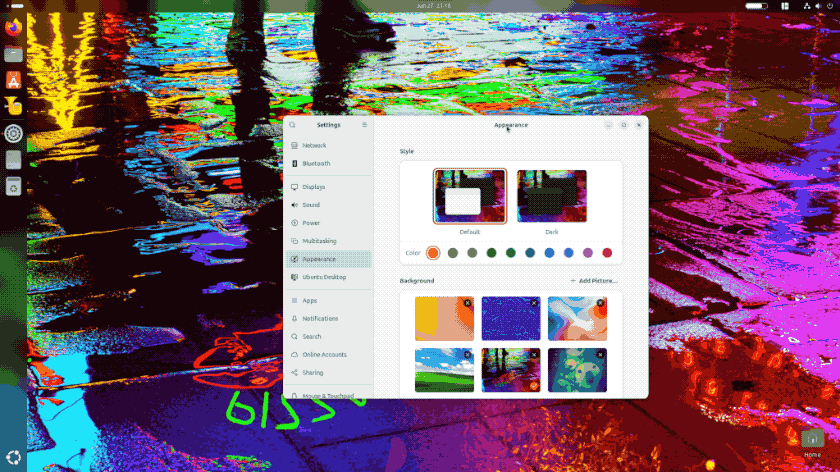840x472 pixels.
Task: Remove the blue pattern wallpaper via its X
Action: (534, 303)
